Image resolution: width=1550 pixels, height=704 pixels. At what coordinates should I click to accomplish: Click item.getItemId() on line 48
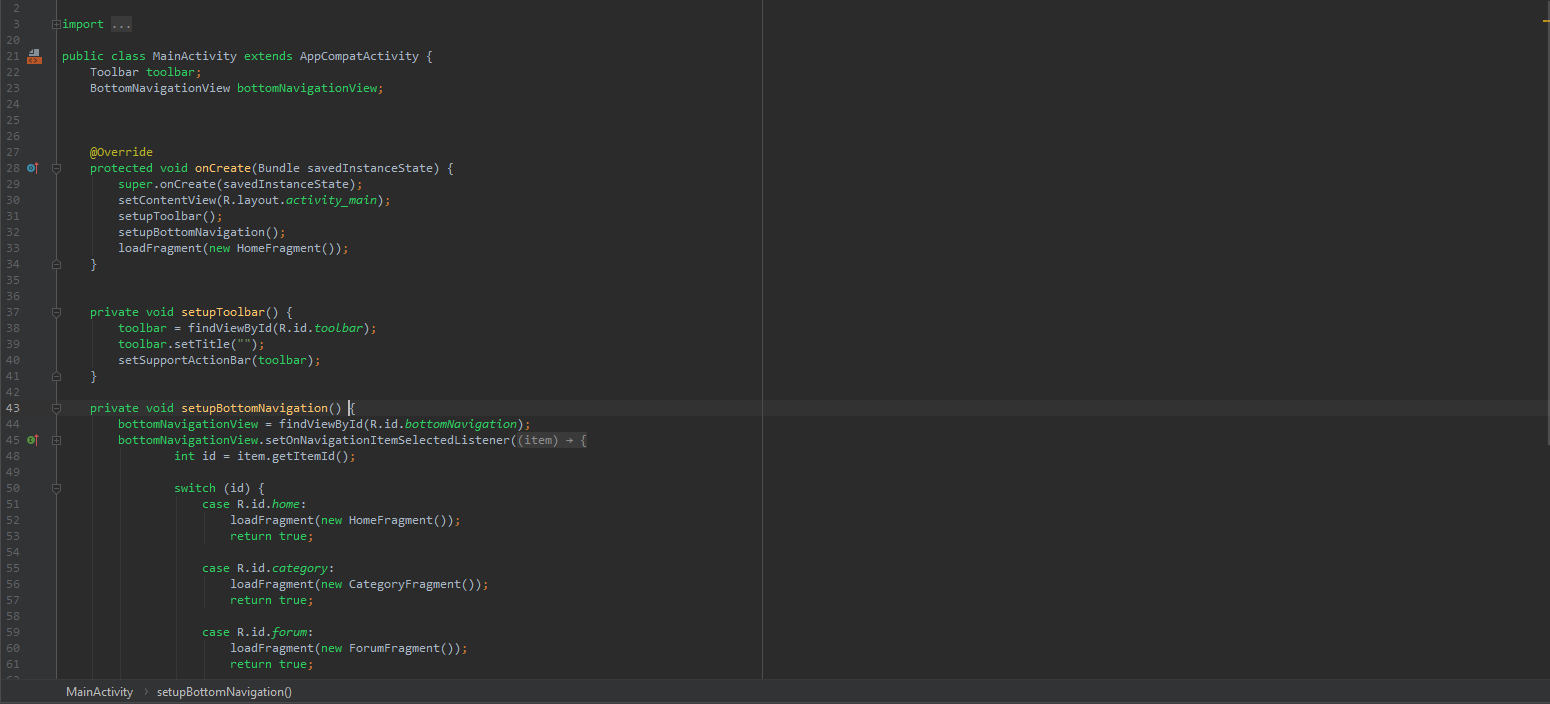click(x=293, y=456)
